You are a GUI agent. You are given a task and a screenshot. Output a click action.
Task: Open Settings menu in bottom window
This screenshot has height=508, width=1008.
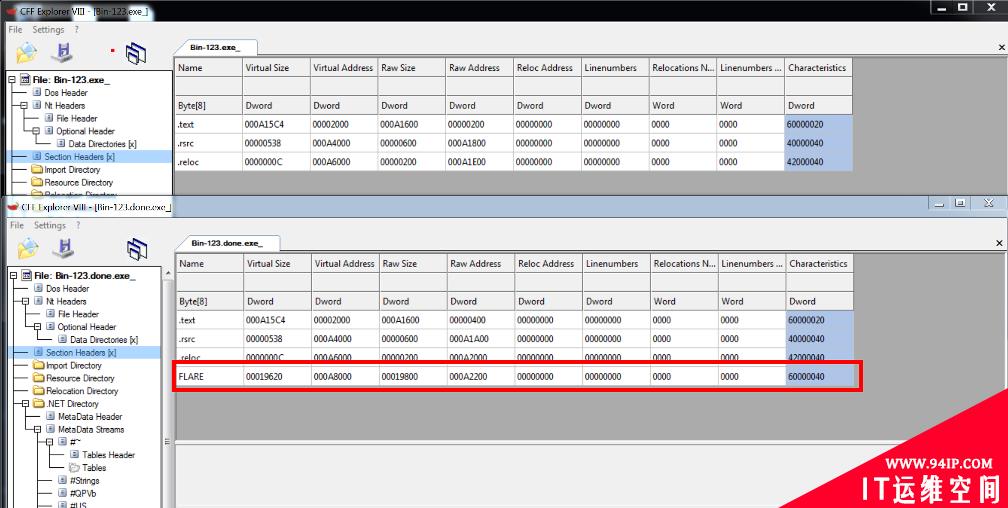tap(50, 225)
